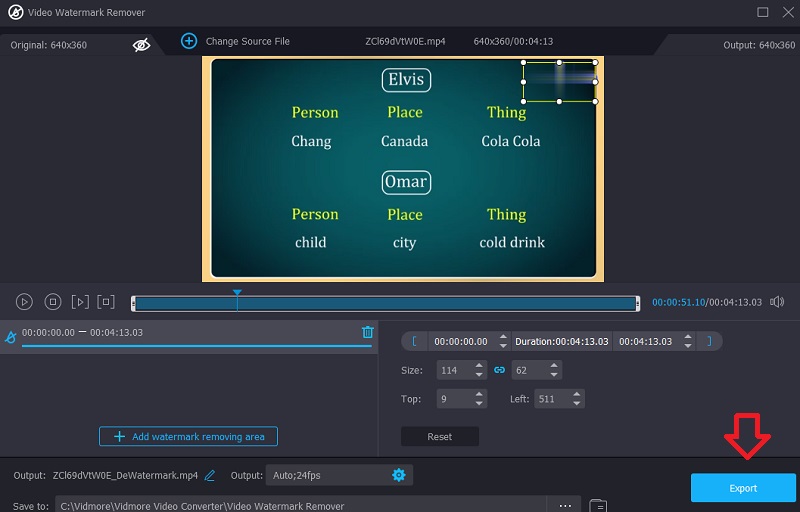Open output settings gear icon
Image resolution: width=800 pixels, height=512 pixels.
point(399,475)
